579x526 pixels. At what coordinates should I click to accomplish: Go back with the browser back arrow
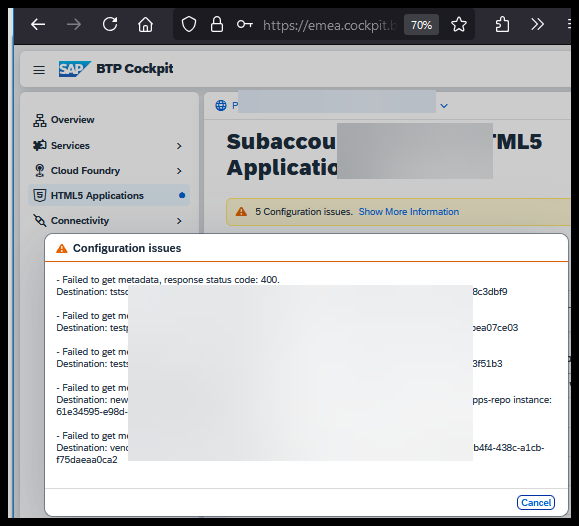click(38, 25)
